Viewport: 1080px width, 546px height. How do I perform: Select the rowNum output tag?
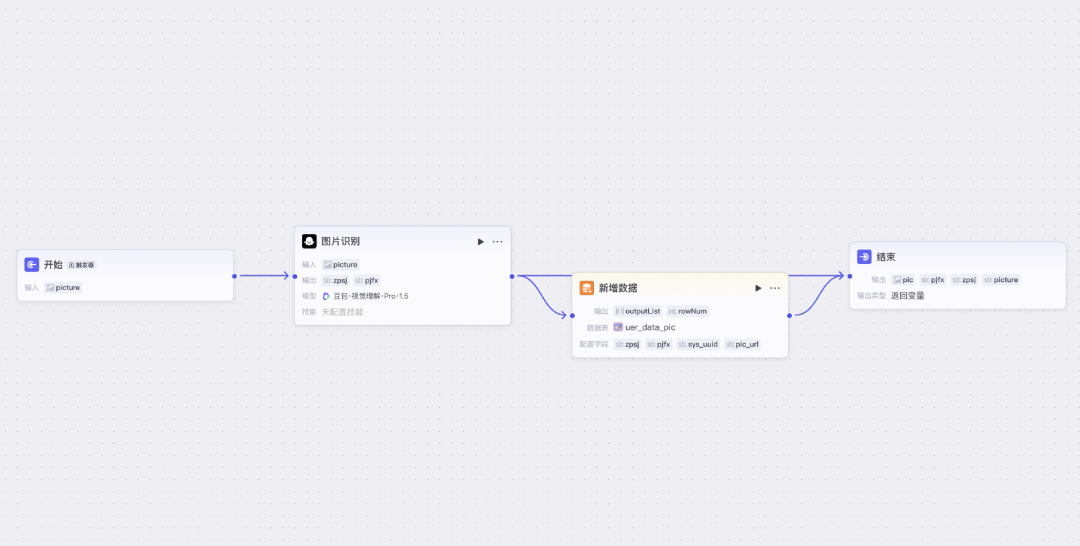(687, 311)
